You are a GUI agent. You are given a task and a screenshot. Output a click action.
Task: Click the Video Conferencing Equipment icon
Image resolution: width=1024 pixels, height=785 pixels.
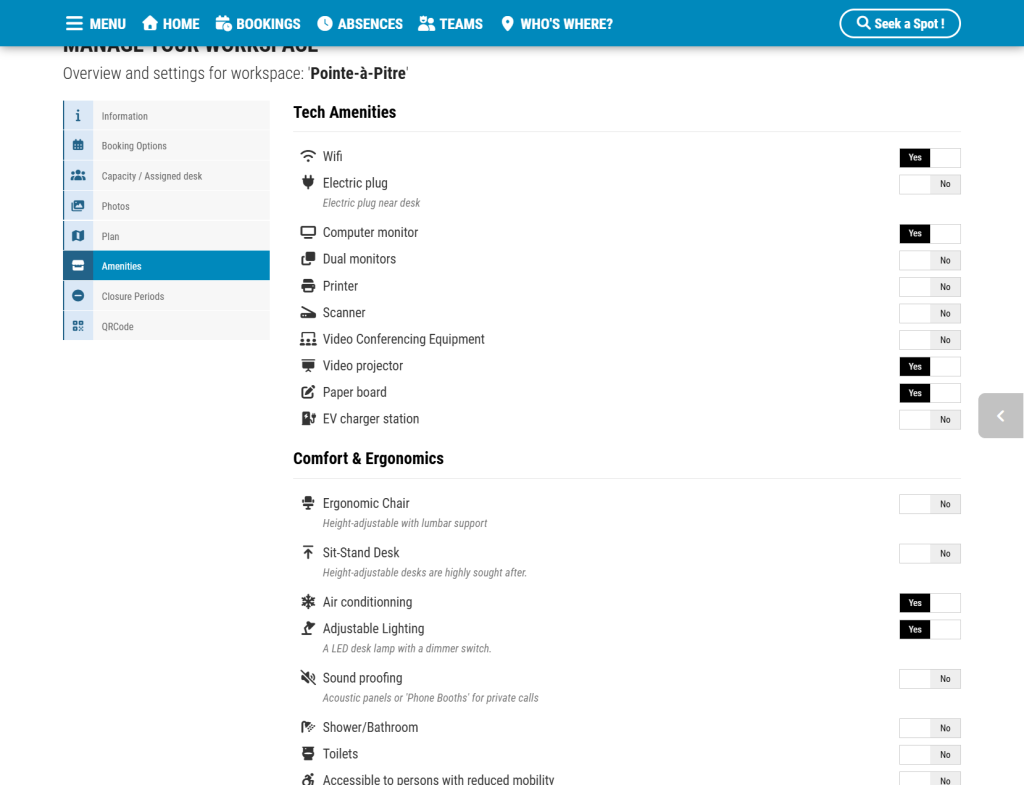(x=308, y=339)
